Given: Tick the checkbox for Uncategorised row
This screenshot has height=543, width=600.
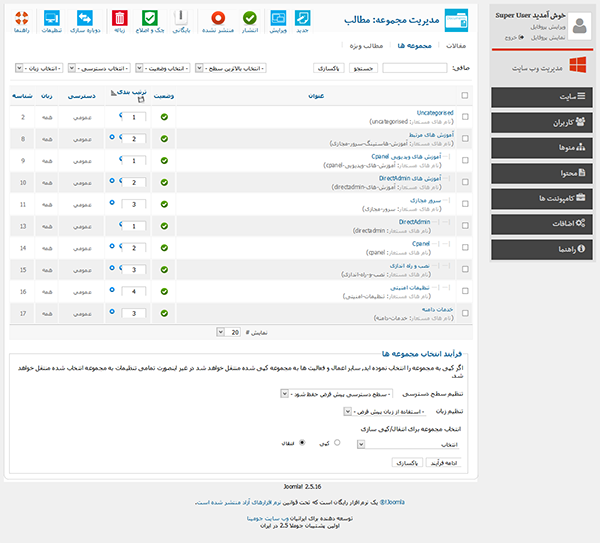Looking at the screenshot, I should (465, 117).
